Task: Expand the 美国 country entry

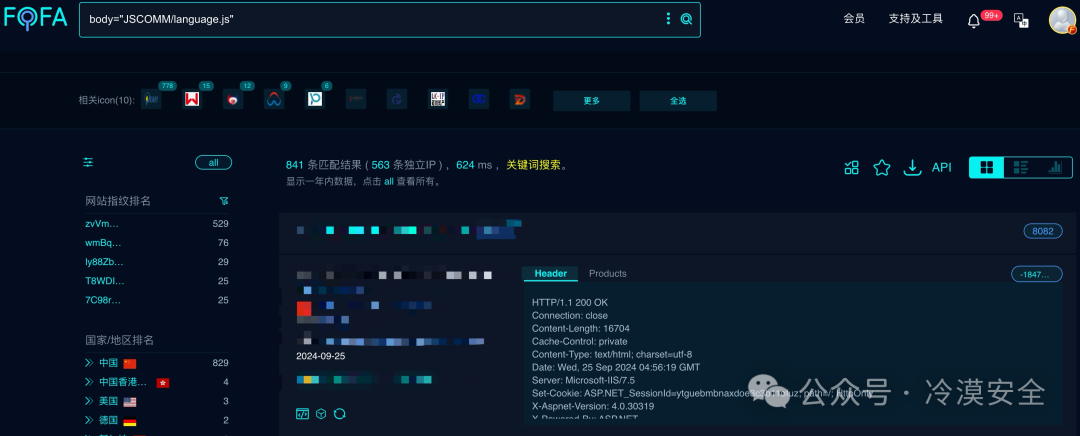Action: [90, 401]
